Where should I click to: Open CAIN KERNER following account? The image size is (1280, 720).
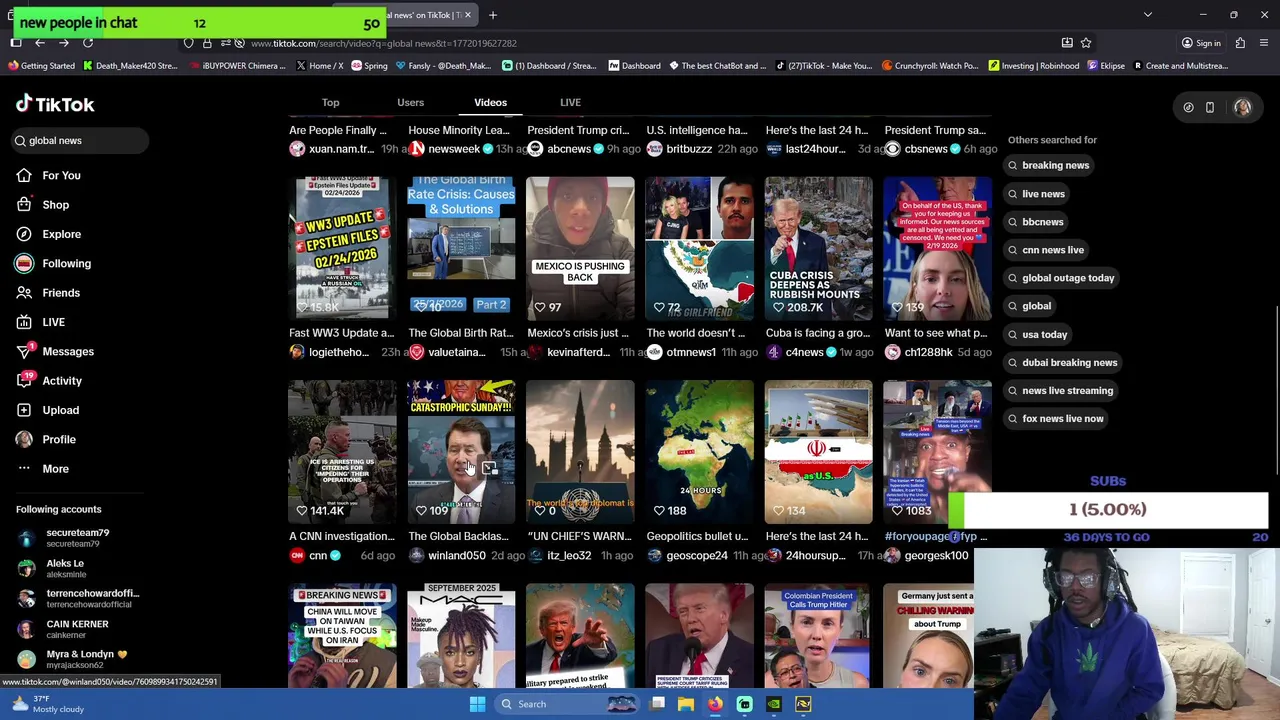pos(76,629)
